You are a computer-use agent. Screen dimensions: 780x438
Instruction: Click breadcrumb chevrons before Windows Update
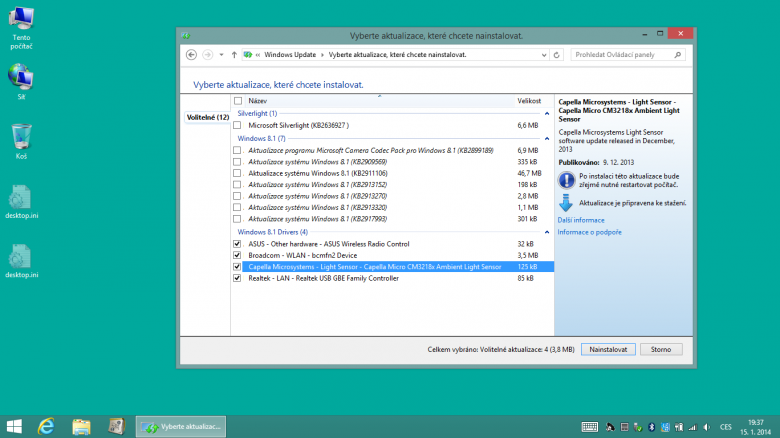coord(258,55)
